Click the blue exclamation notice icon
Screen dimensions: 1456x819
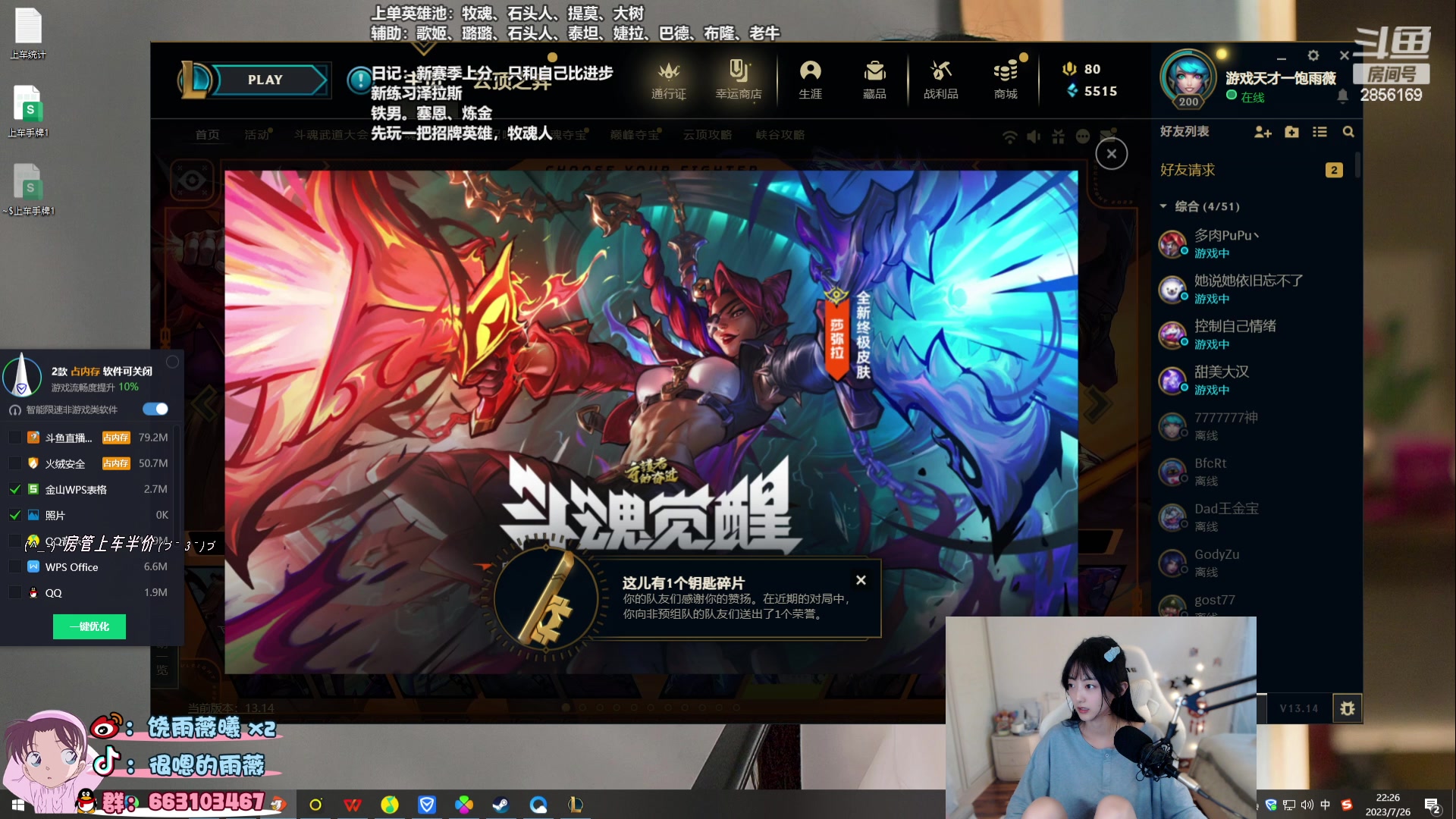click(x=359, y=80)
